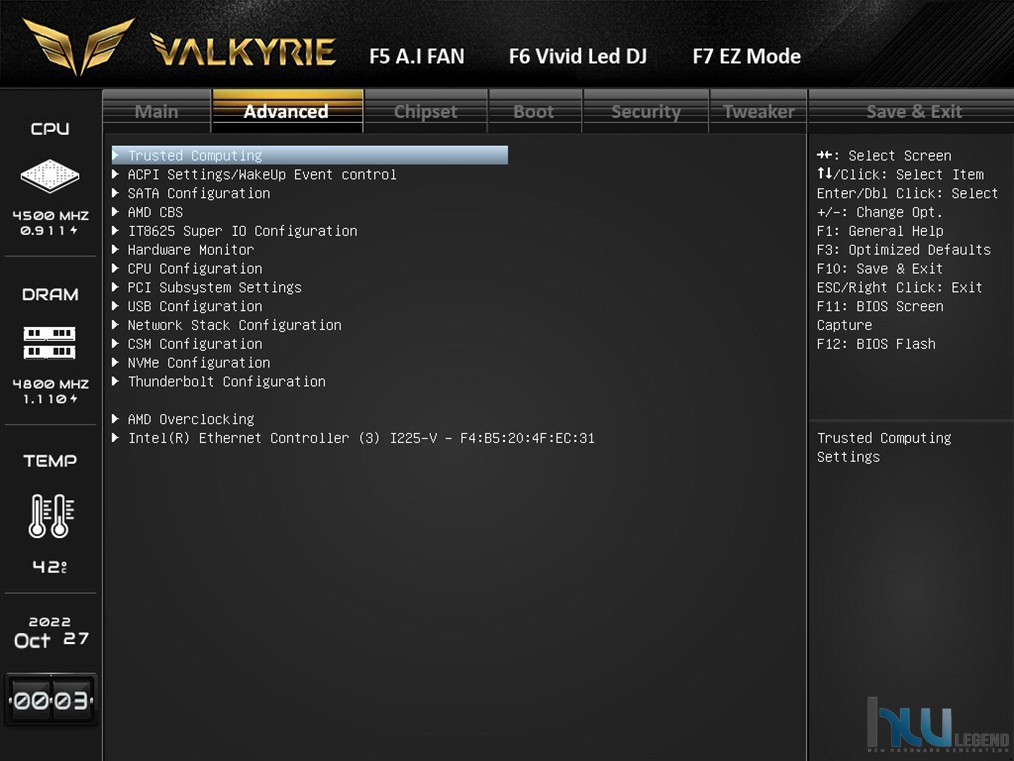Expand arrow beside IT8625 Super IO Configuration
Viewport: 1014px width, 761px height.
point(116,230)
